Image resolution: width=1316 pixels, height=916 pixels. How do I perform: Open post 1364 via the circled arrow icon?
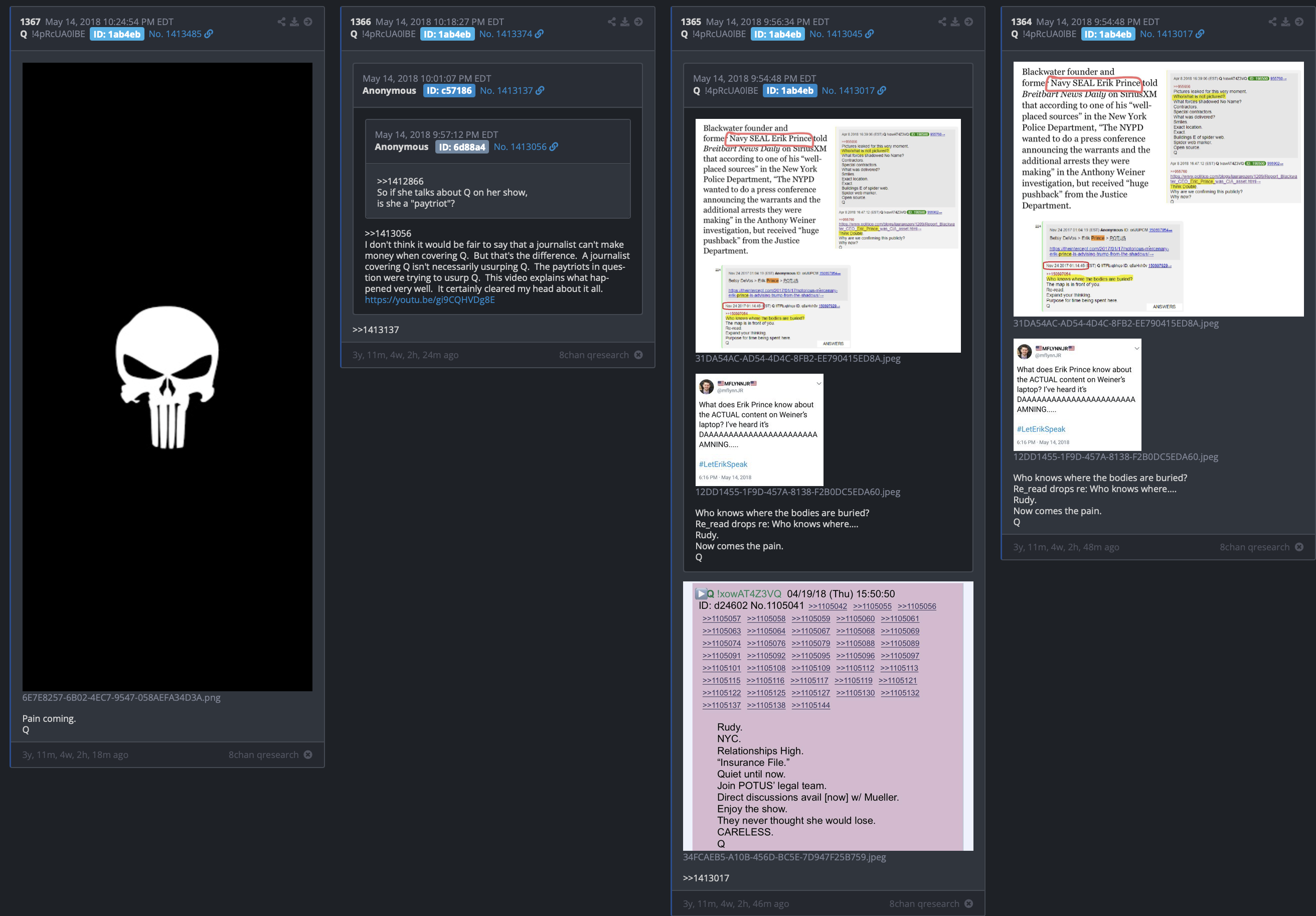[x=1299, y=22]
